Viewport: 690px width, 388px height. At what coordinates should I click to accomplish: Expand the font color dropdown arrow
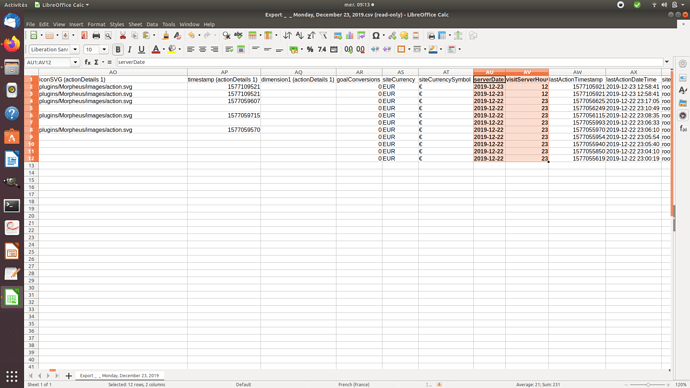164,49
